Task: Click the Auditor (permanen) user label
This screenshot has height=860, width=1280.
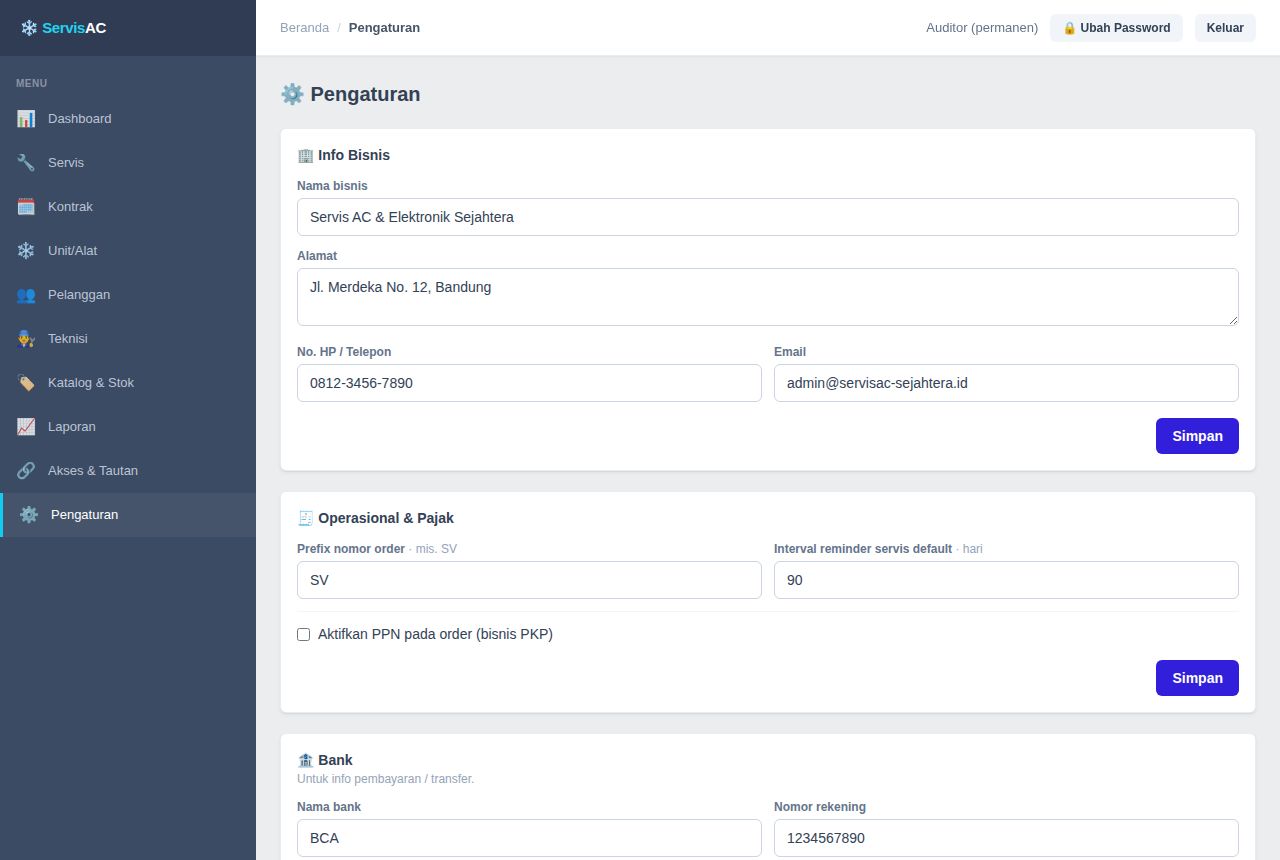Action: point(982,28)
